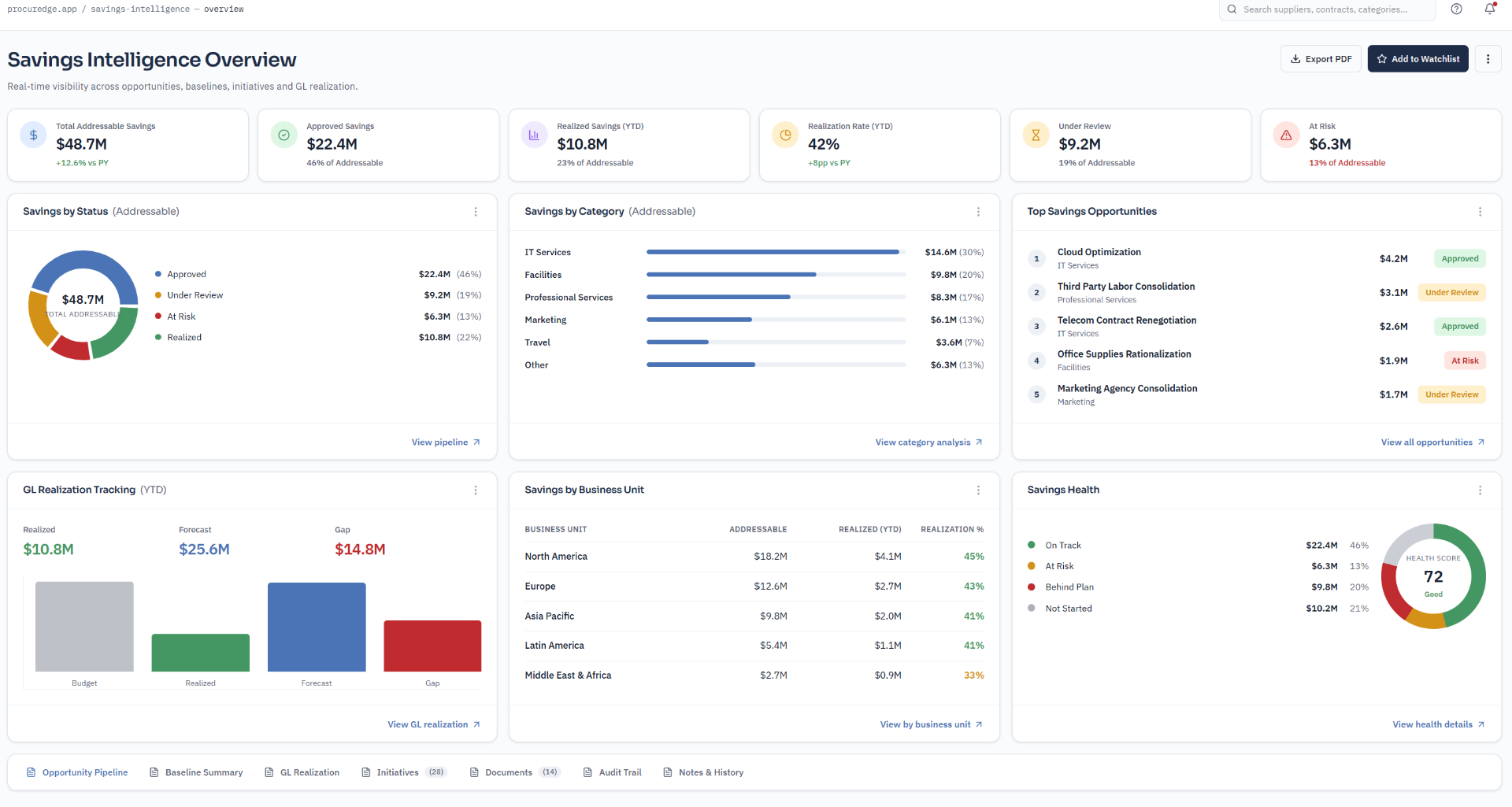
Task: Follow the View by business unit link
Action: point(932,724)
